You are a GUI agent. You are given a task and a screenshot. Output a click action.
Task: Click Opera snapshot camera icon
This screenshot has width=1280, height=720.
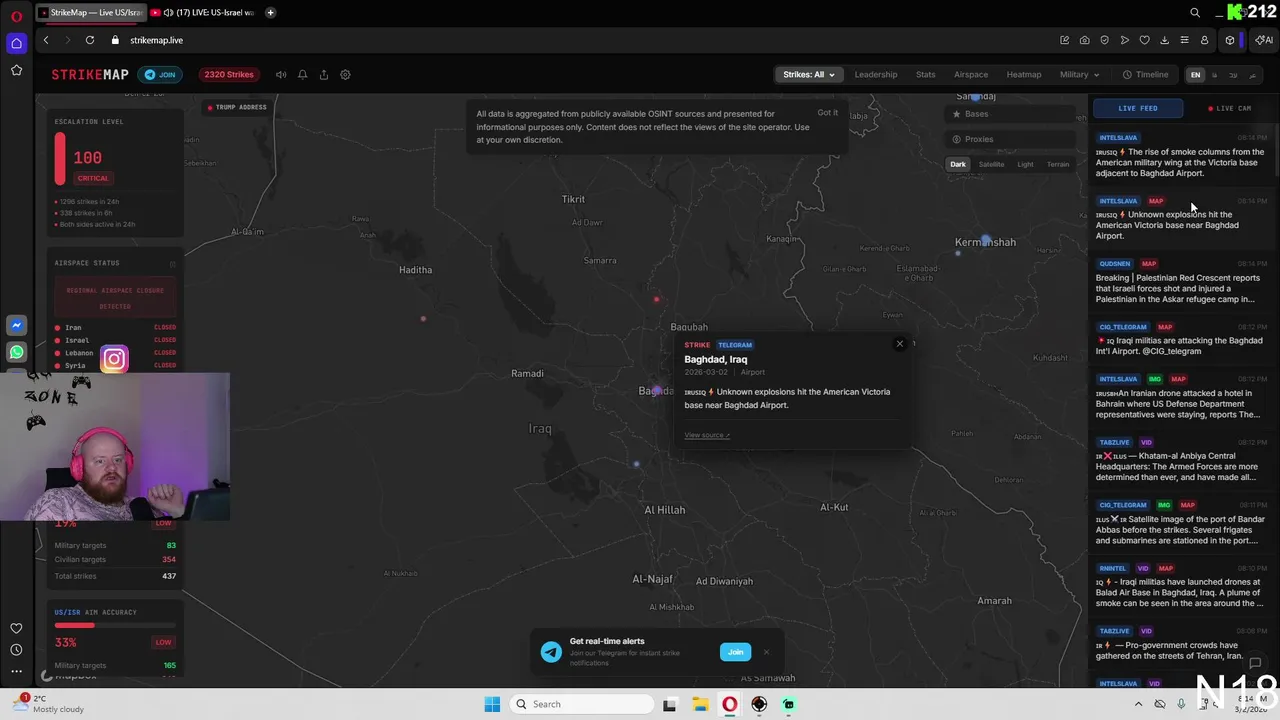(1084, 40)
